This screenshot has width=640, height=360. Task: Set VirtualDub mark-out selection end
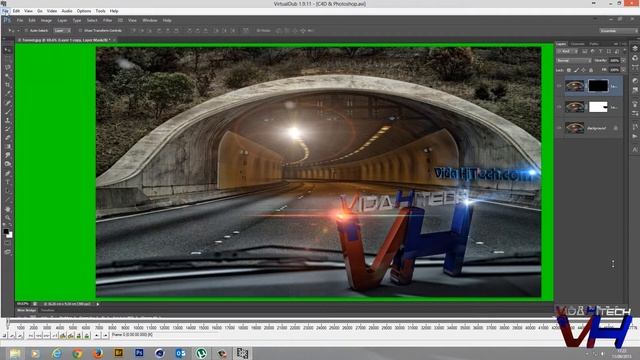(x=105, y=336)
